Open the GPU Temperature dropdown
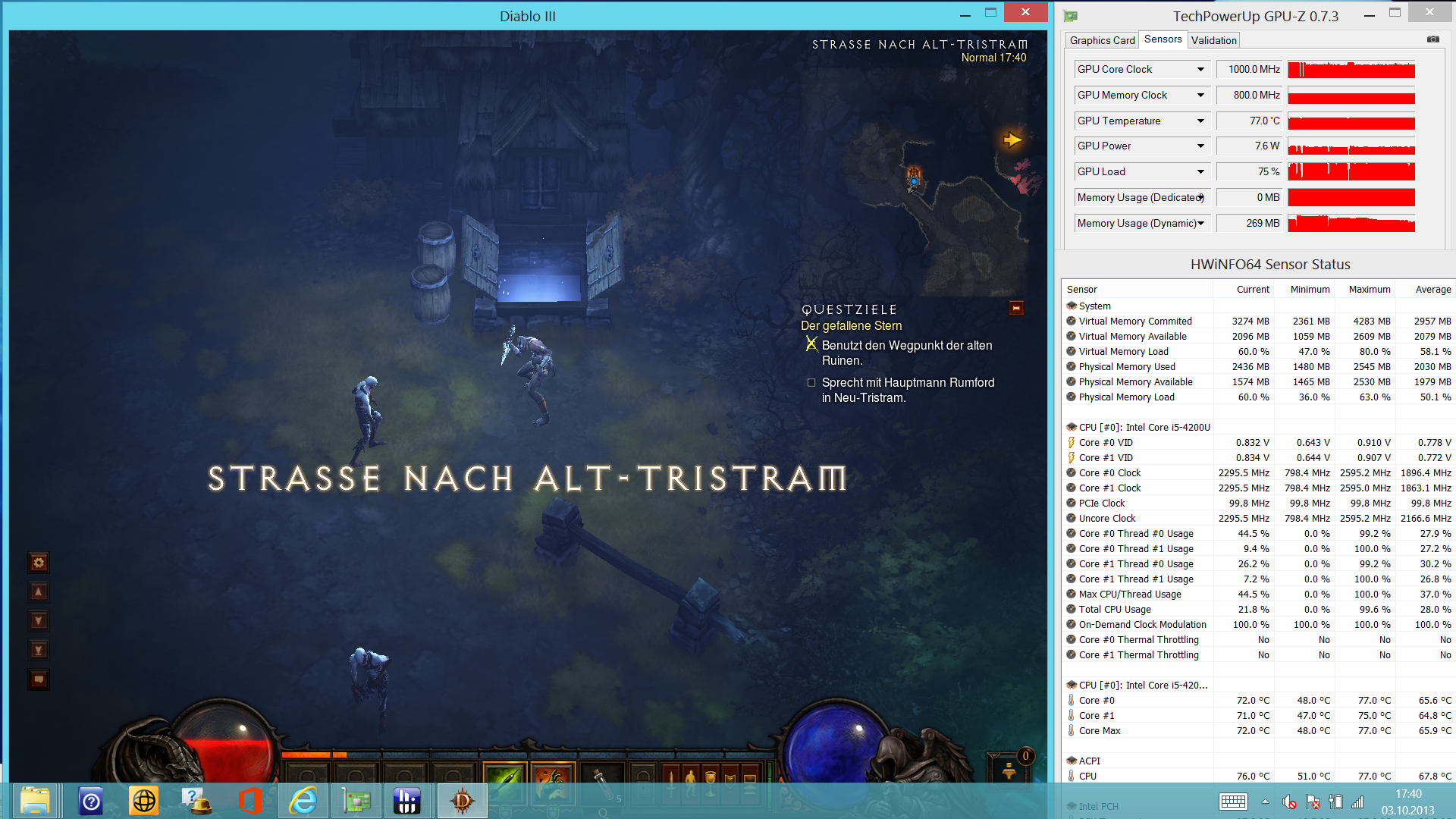The image size is (1456, 819). tap(1200, 121)
